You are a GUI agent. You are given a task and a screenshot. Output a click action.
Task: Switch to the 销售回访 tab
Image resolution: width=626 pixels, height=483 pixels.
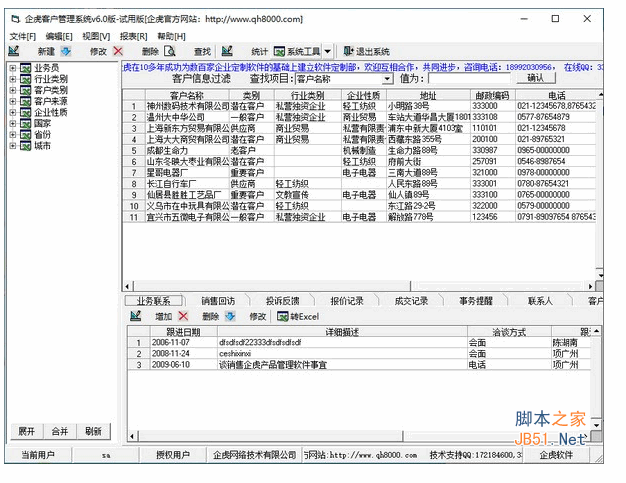(218, 300)
